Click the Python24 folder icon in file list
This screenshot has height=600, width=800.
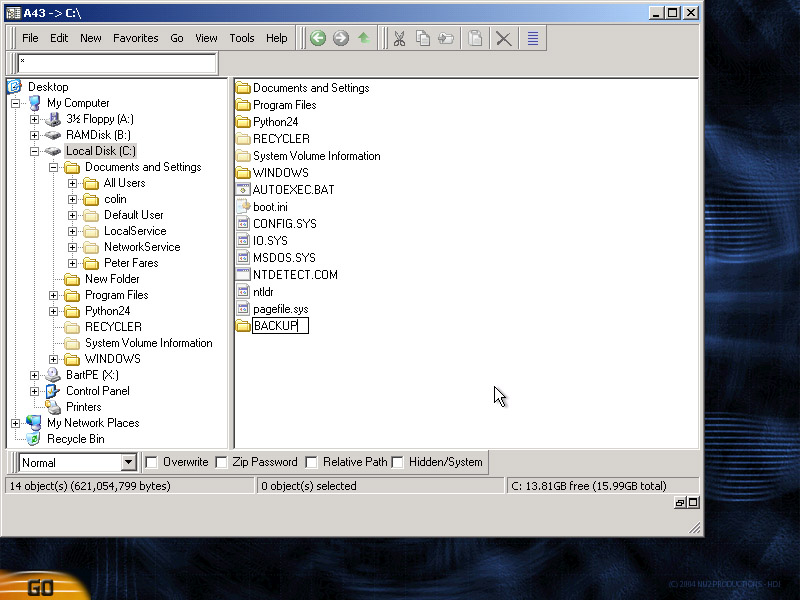point(243,121)
